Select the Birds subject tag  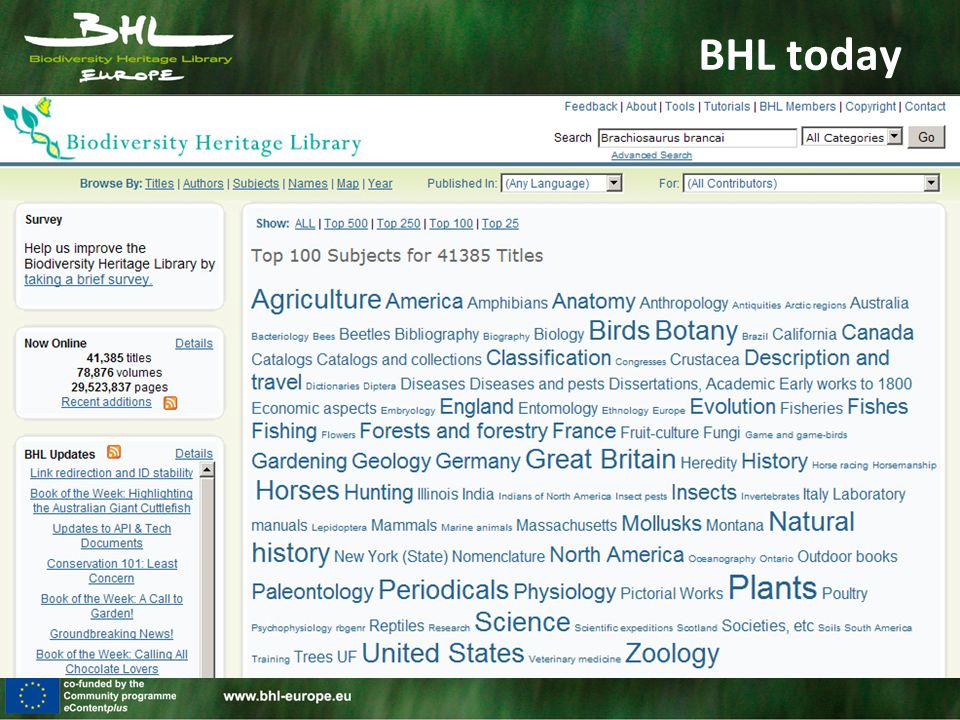pos(619,331)
